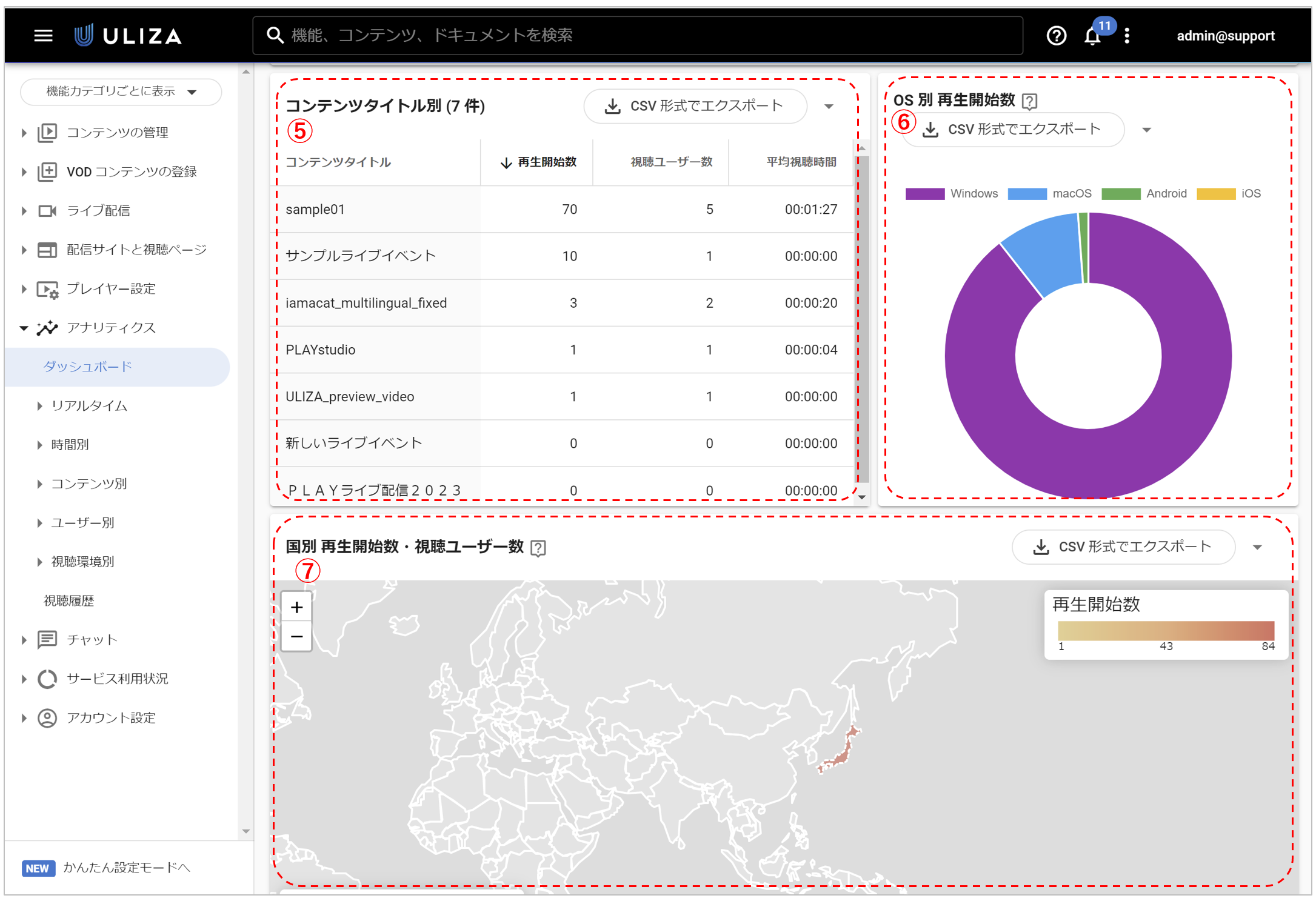Expand 時間別 submenu arrow

click(39, 445)
